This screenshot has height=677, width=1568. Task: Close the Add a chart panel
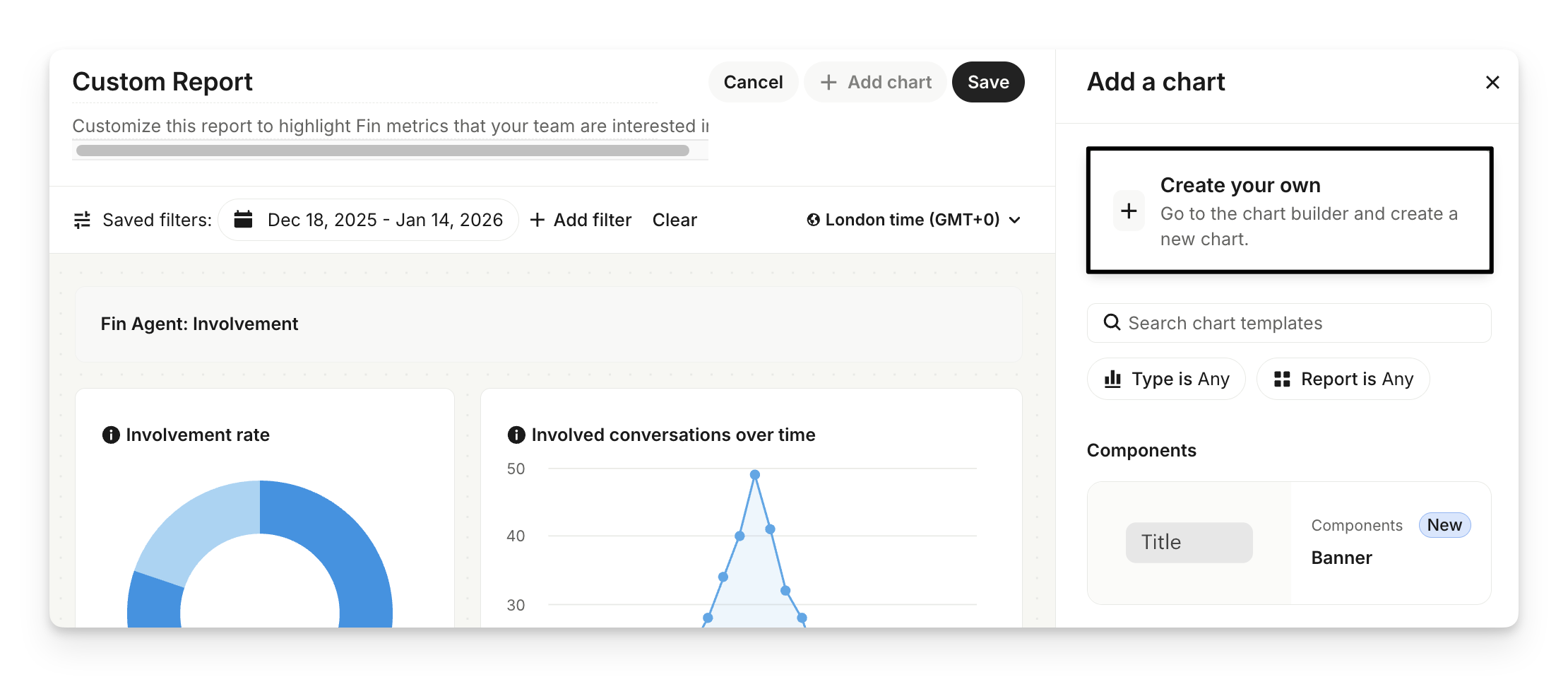1492,83
